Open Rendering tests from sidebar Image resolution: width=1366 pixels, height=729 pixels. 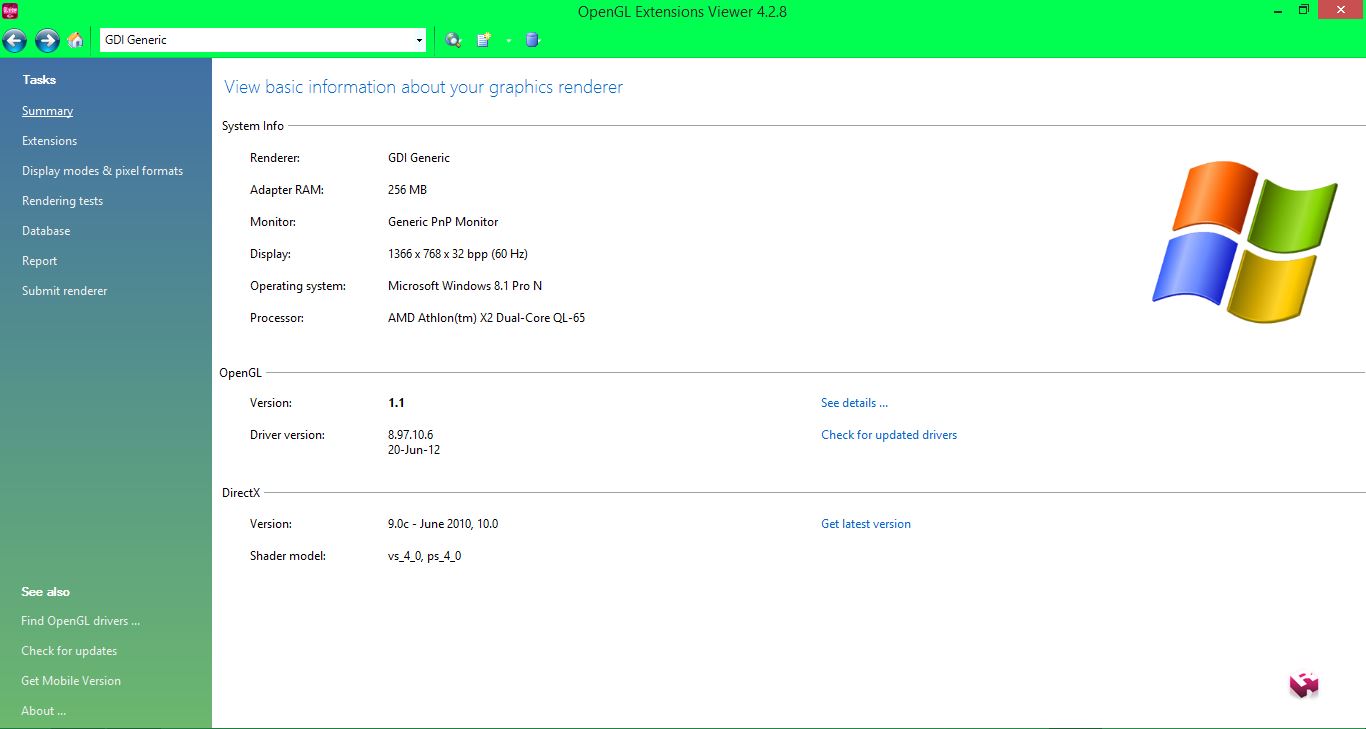[x=62, y=201]
